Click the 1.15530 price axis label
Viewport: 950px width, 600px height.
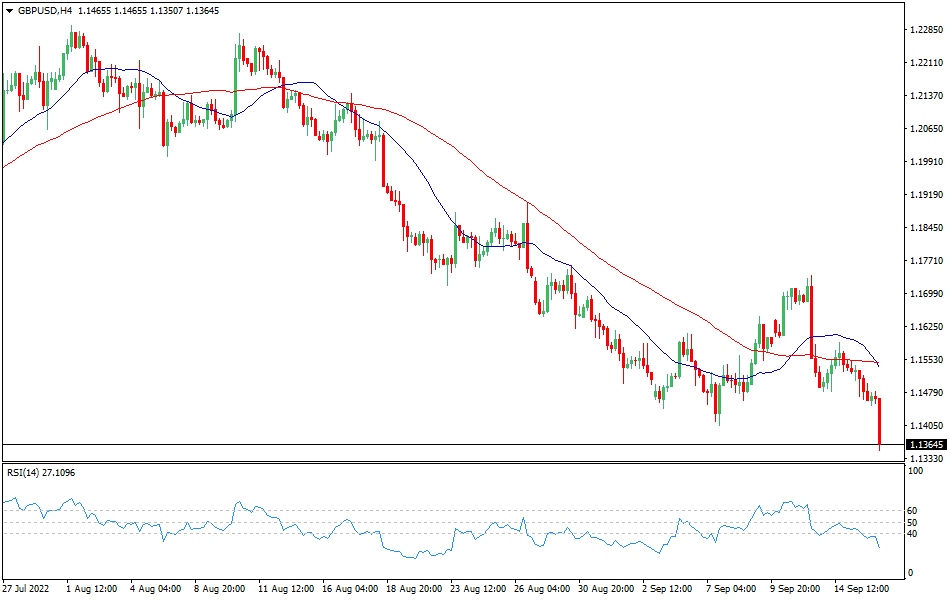click(927, 360)
